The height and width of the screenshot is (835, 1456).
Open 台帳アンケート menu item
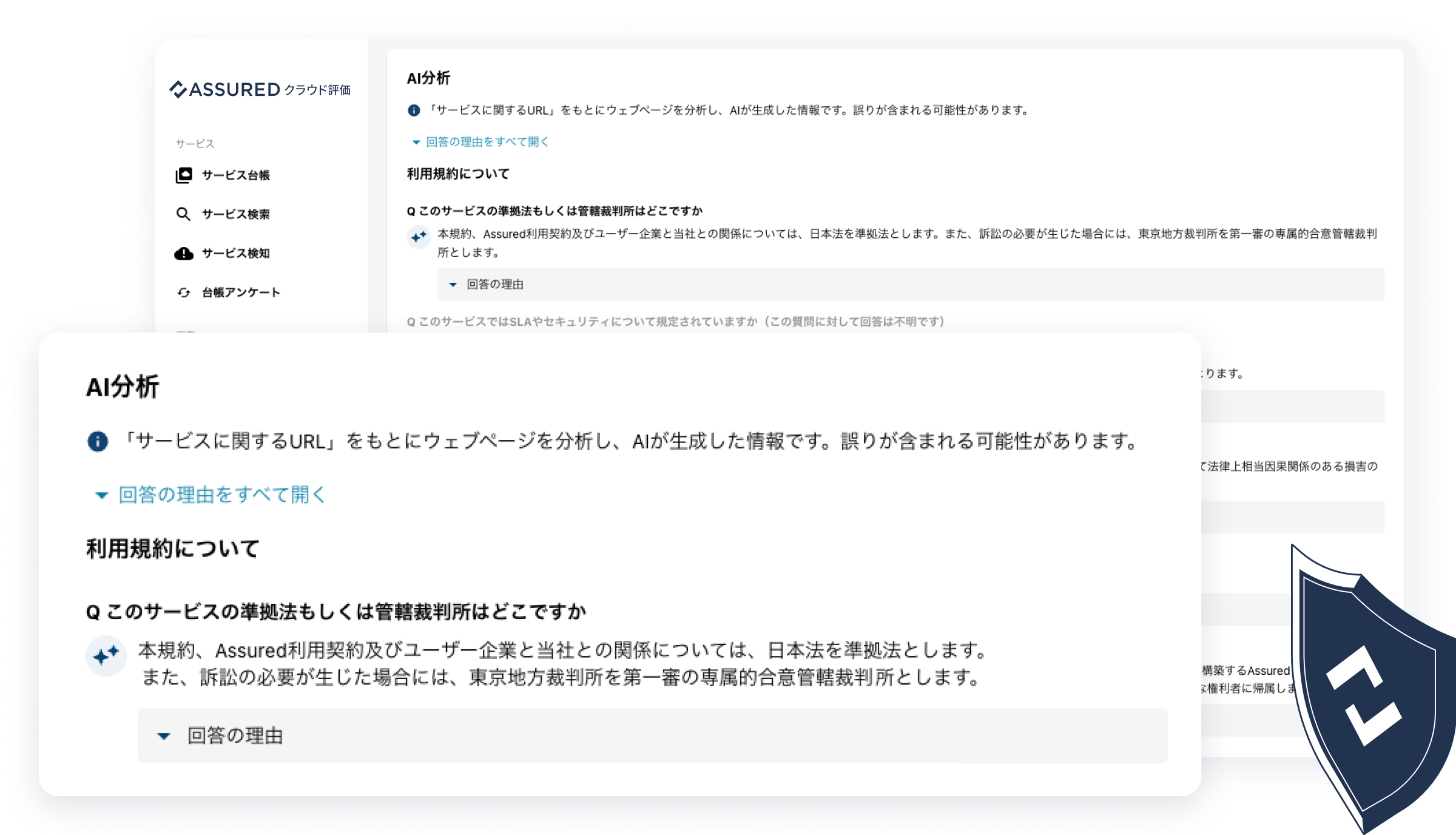241,292
